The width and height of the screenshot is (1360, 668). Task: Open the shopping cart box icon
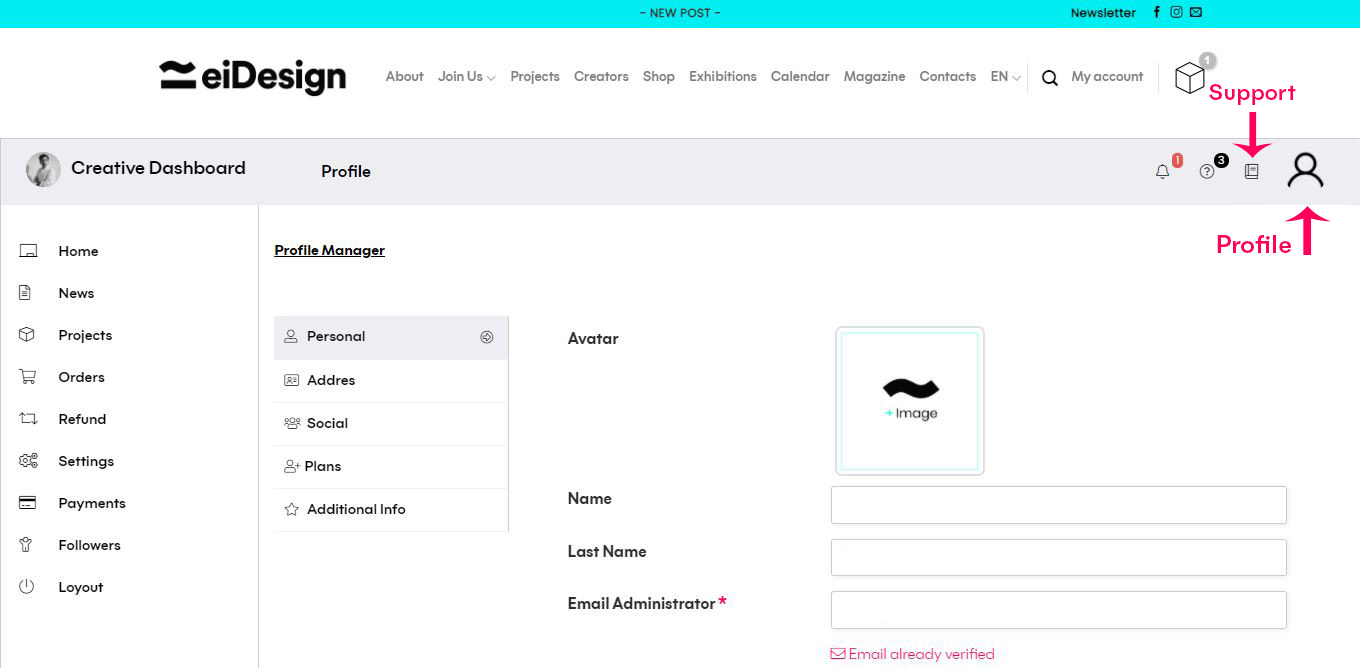[1189, 78]
